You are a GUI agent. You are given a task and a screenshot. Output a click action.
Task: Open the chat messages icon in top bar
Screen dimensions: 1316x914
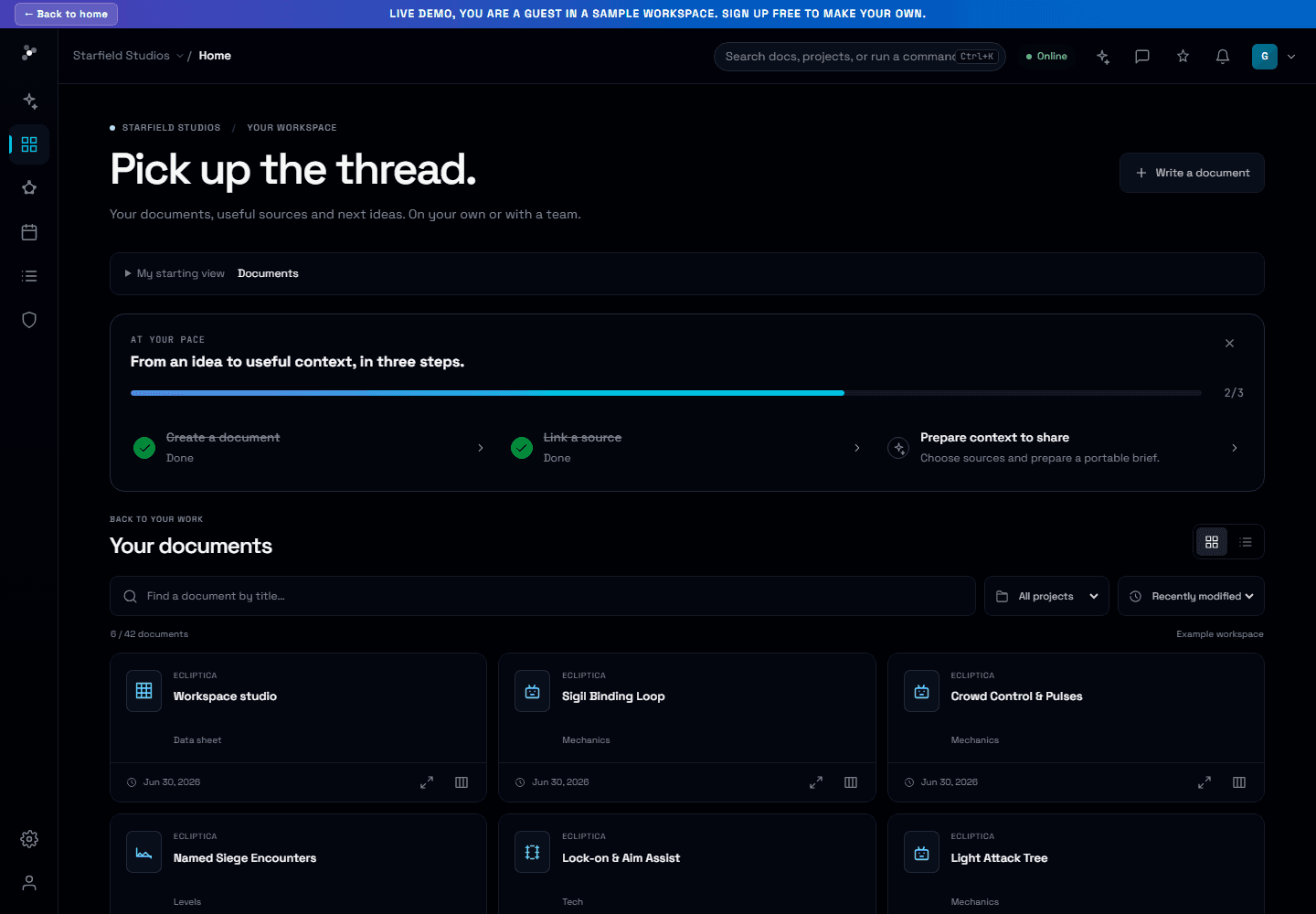(1142, 57)
